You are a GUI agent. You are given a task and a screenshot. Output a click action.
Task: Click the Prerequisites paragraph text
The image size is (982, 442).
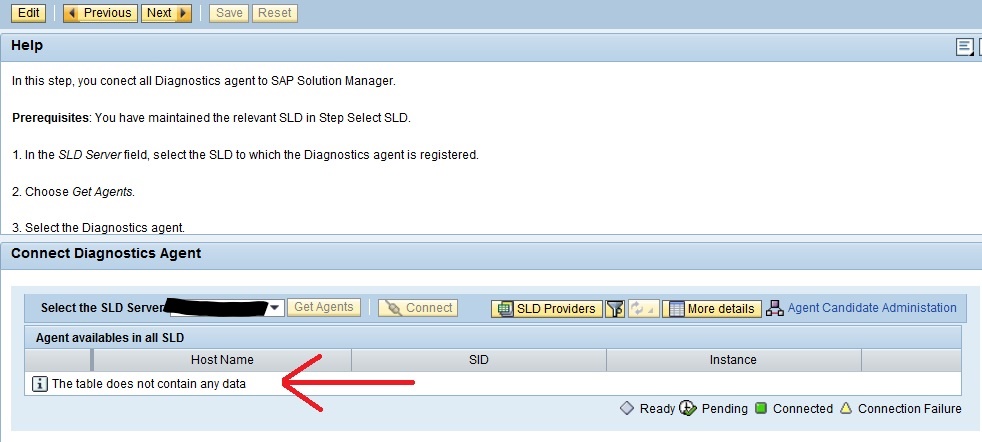(211, 117)
